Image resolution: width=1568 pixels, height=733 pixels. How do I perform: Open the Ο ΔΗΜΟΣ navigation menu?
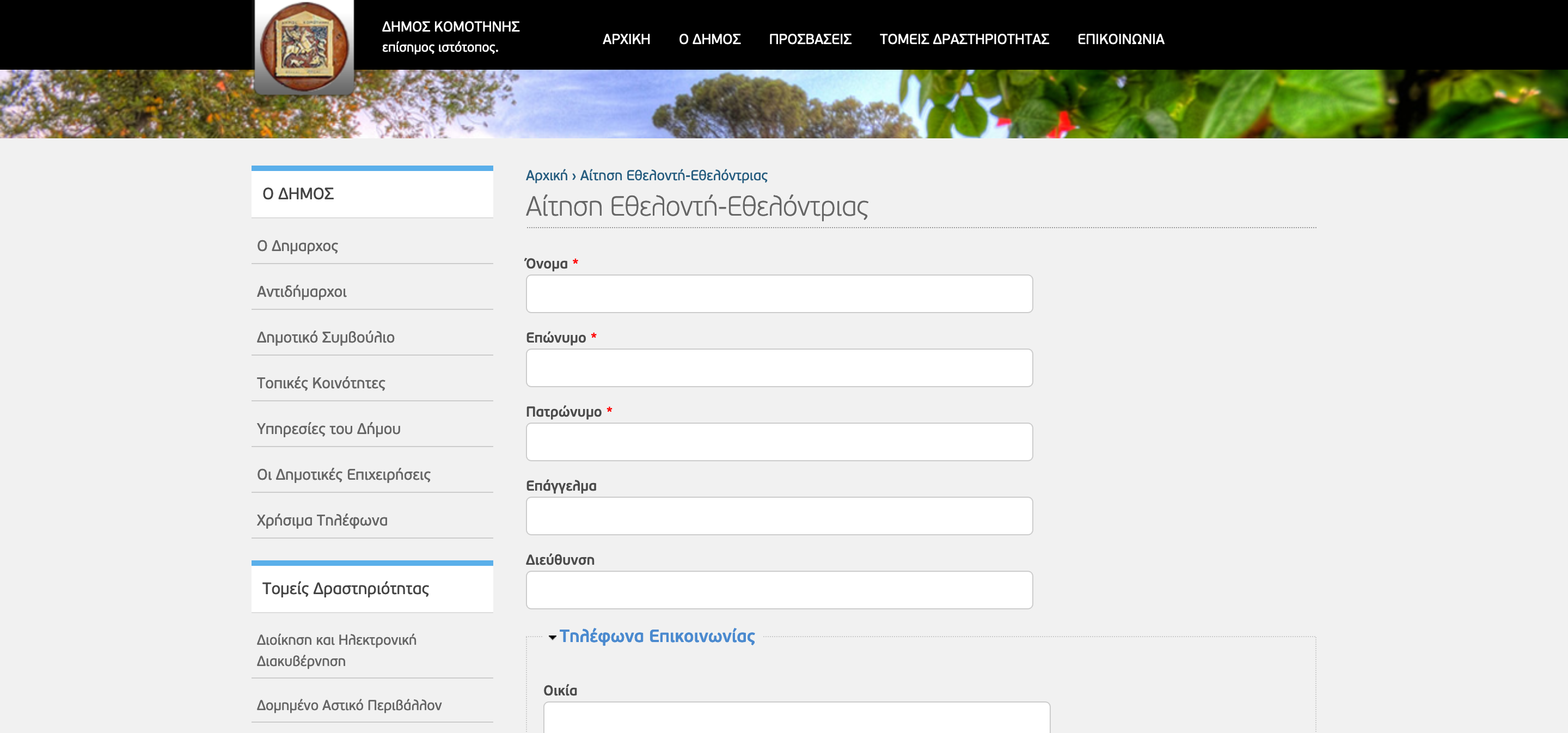tap(709, 39)
